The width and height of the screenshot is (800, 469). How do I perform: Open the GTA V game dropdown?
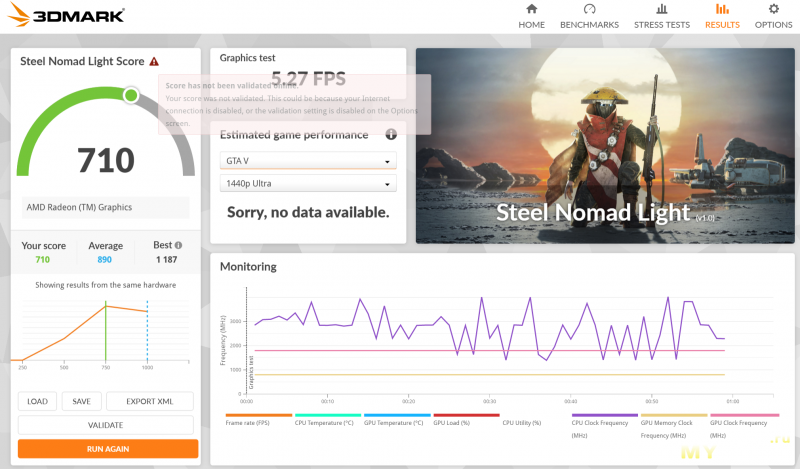308,161
